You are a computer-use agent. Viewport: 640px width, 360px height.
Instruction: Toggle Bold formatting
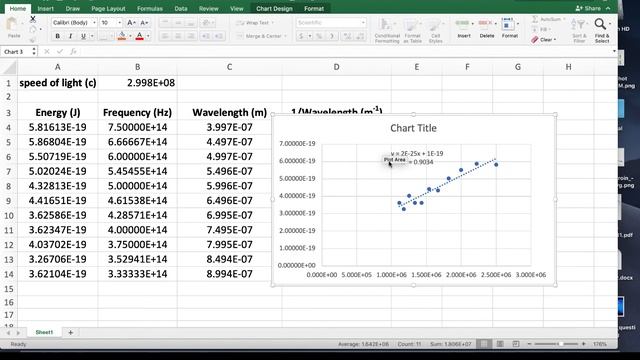pos(58,36)
